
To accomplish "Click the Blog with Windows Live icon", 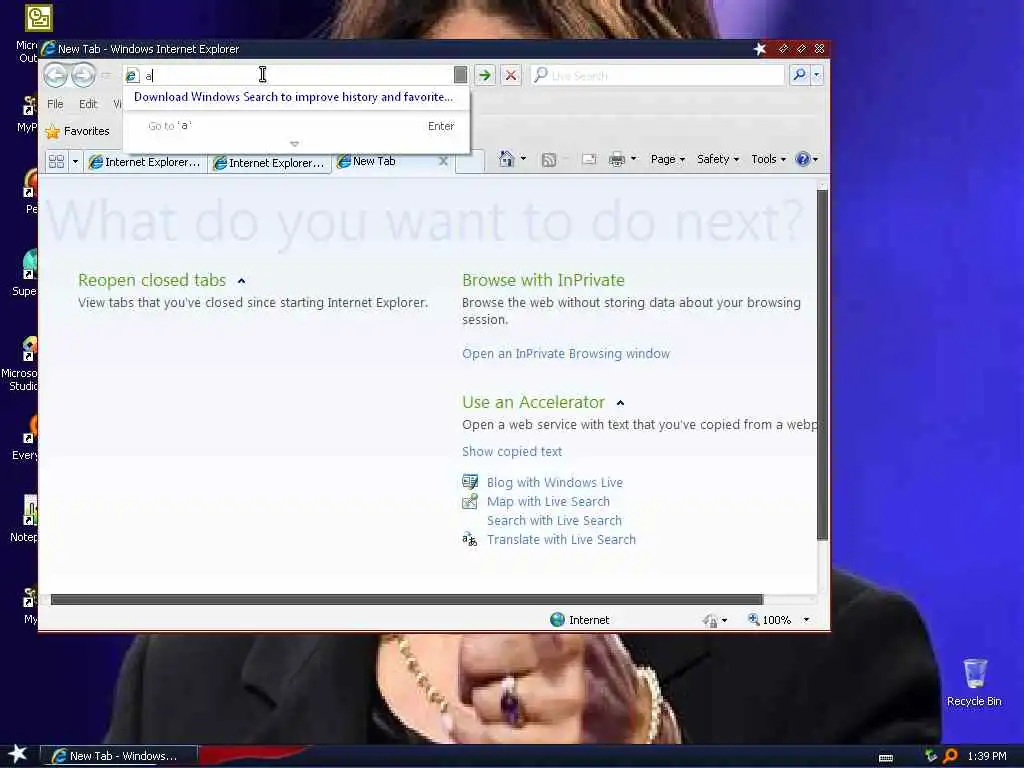I will [470, 482].
